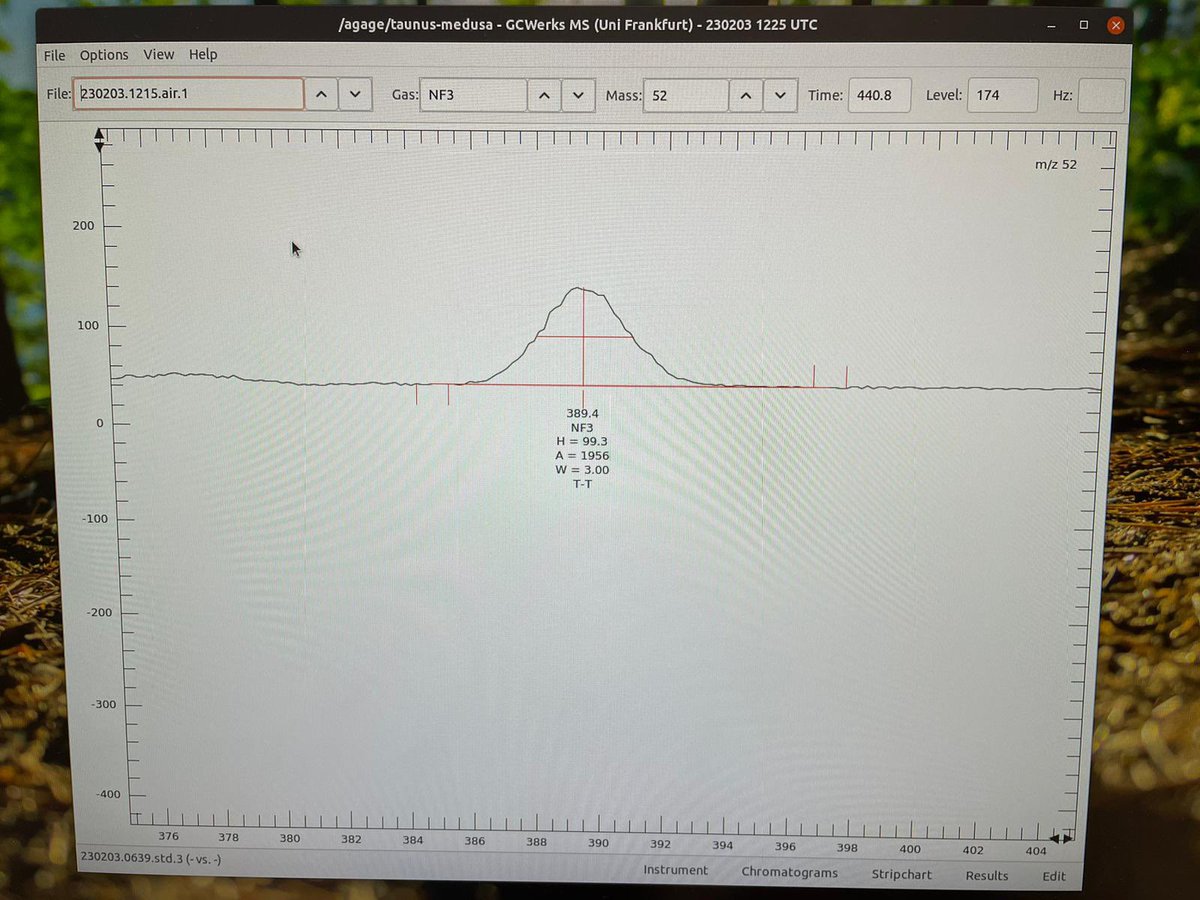Image resolution: width=1200 pixels, height=900 pixels.
Task: Click the horizontal axis scale arrows icon
Action: click(x=1060, y=837)
